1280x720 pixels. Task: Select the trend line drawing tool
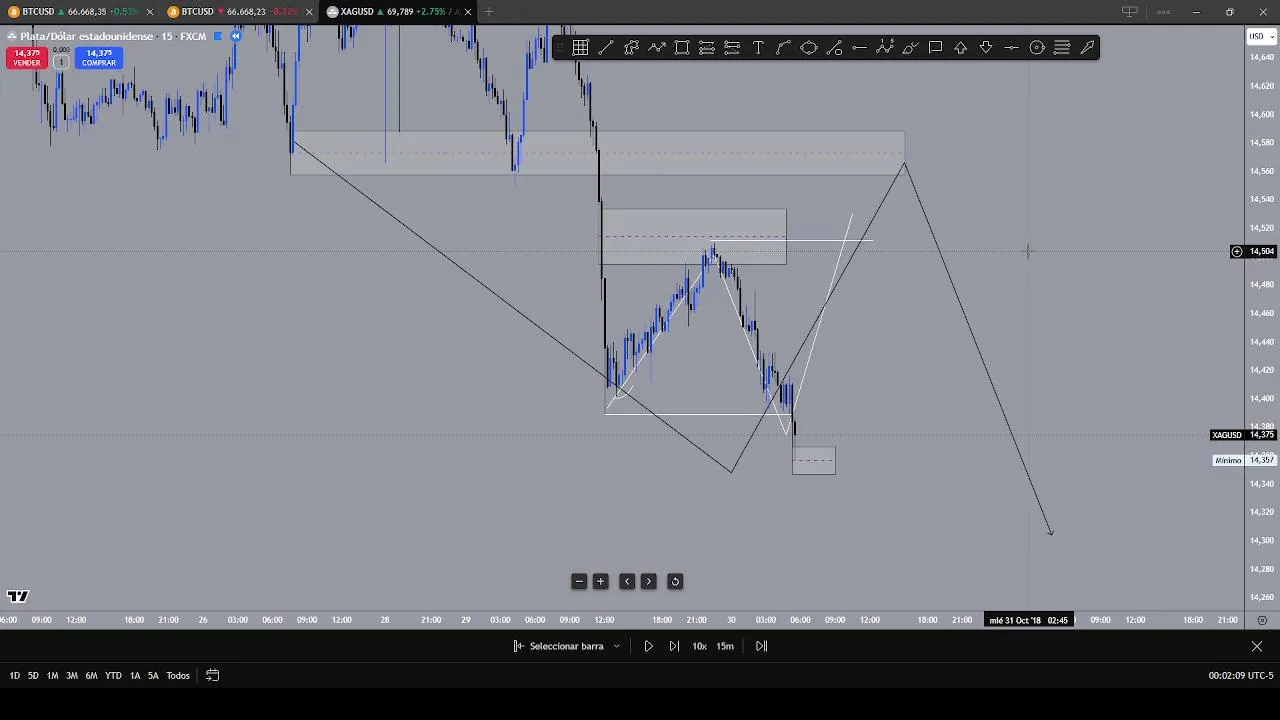(x=606, y=47)
